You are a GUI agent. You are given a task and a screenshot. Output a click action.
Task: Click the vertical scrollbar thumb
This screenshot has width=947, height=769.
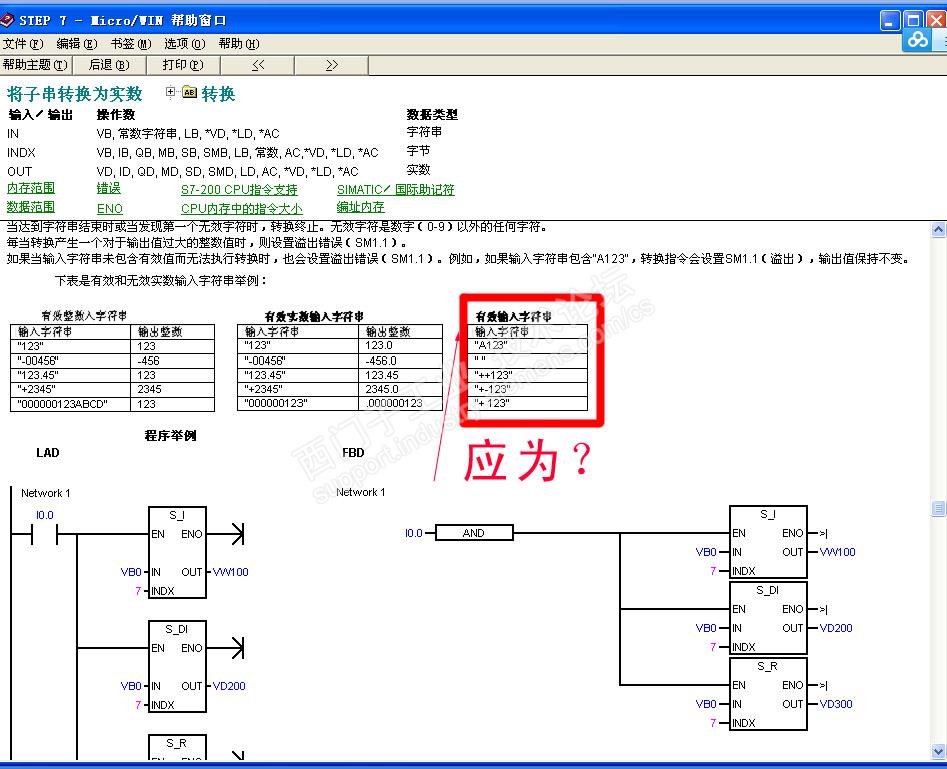[x=938, y=509]
